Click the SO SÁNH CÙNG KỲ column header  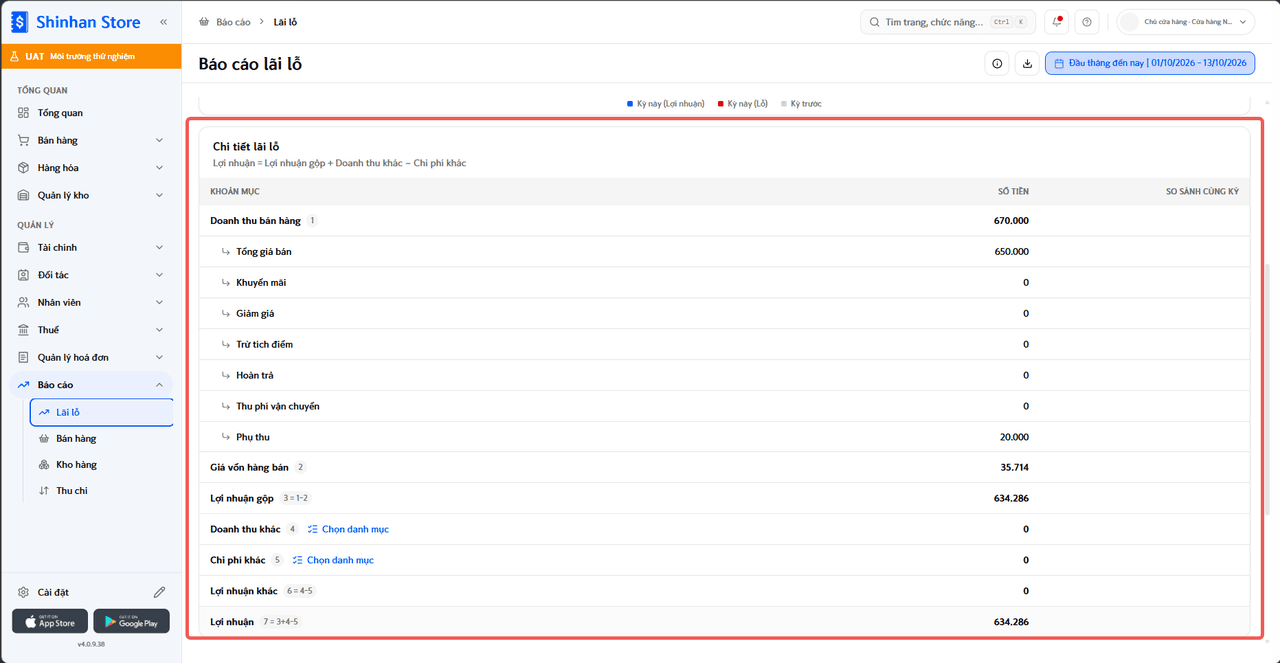1202,191
